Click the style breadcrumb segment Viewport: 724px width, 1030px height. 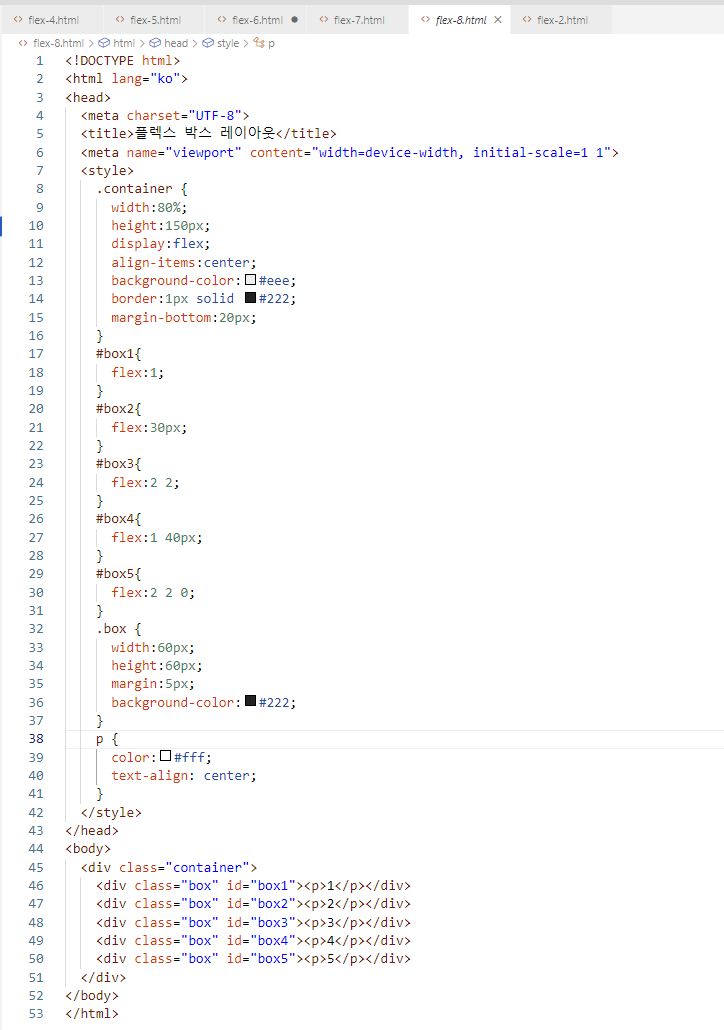(227, 43)
